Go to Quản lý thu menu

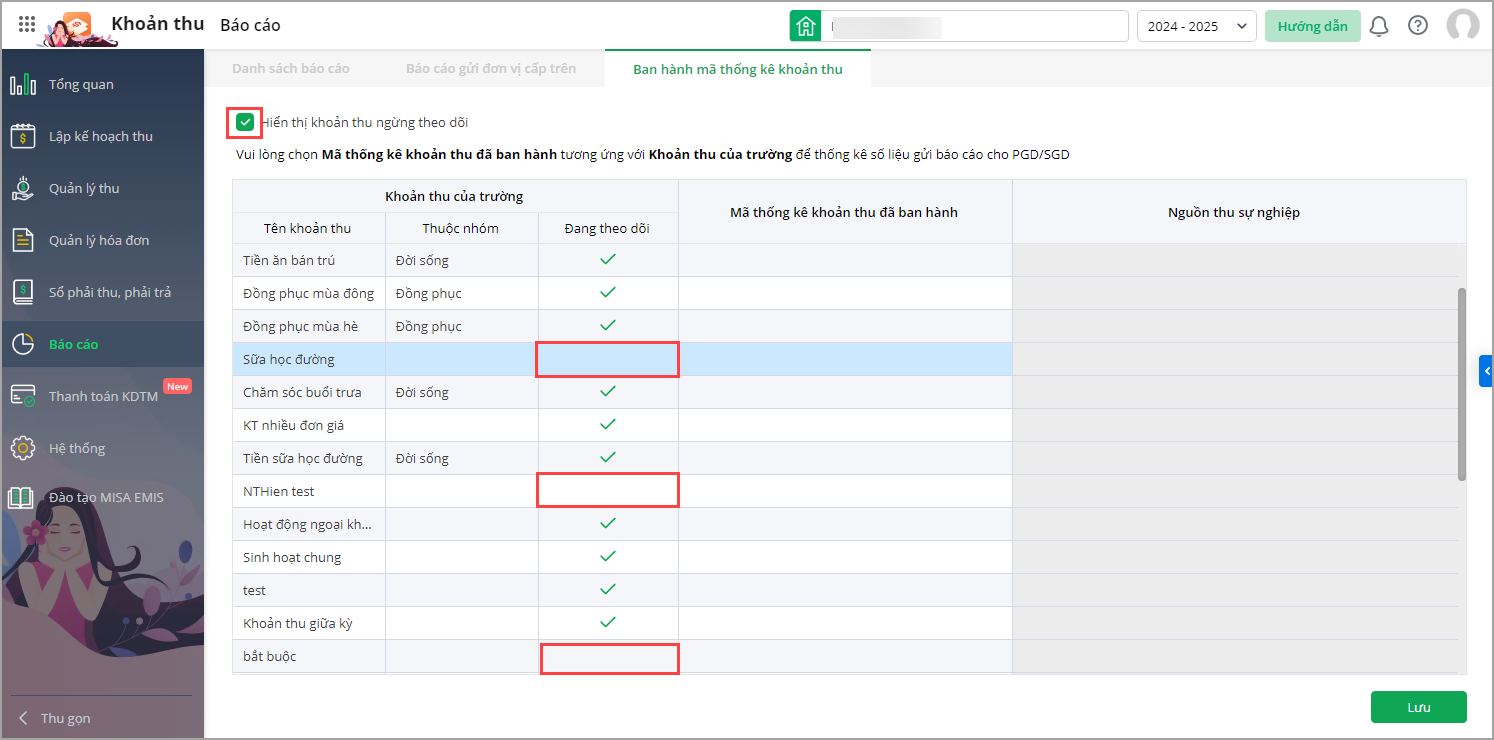click(102, 189)
